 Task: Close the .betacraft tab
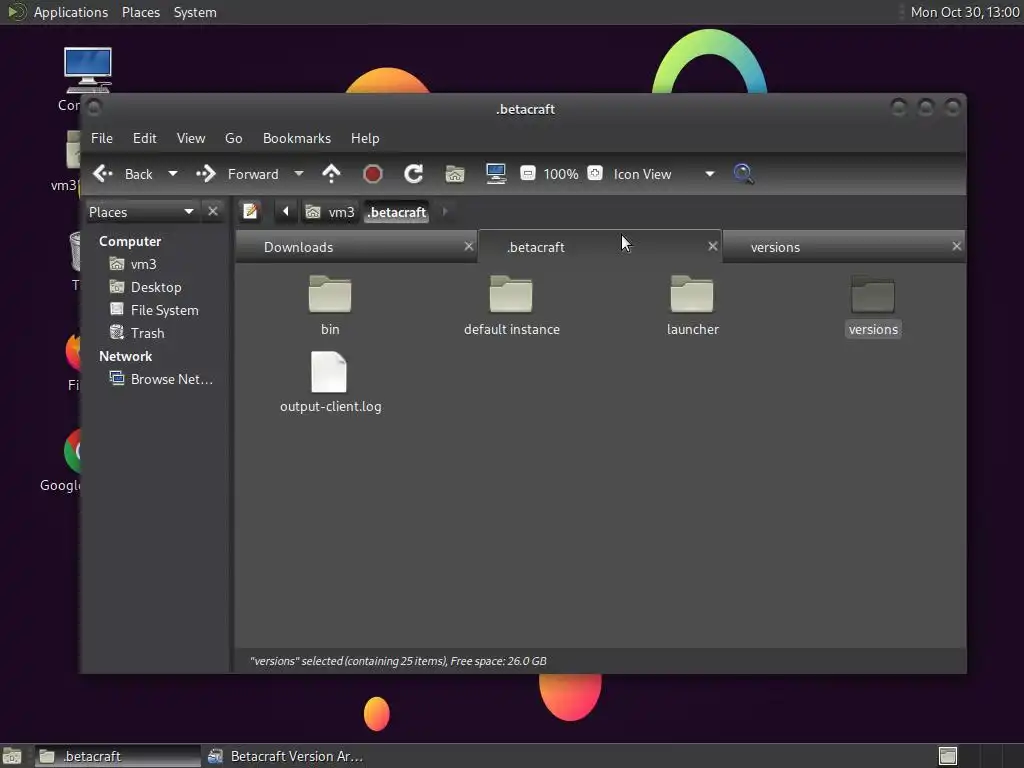(x=712, y=246)
